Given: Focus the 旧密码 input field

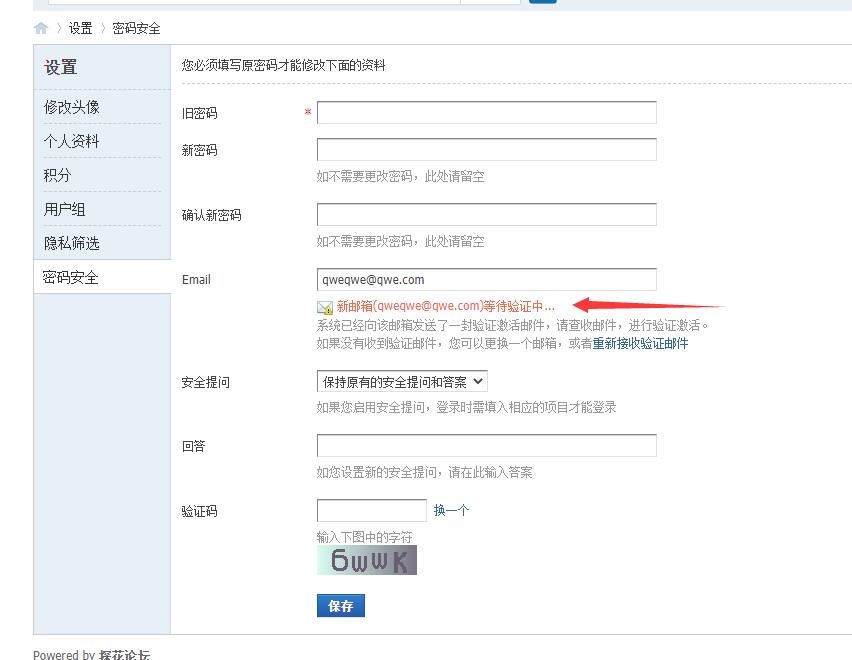Looking at the screenshot, I should [486, 113].
